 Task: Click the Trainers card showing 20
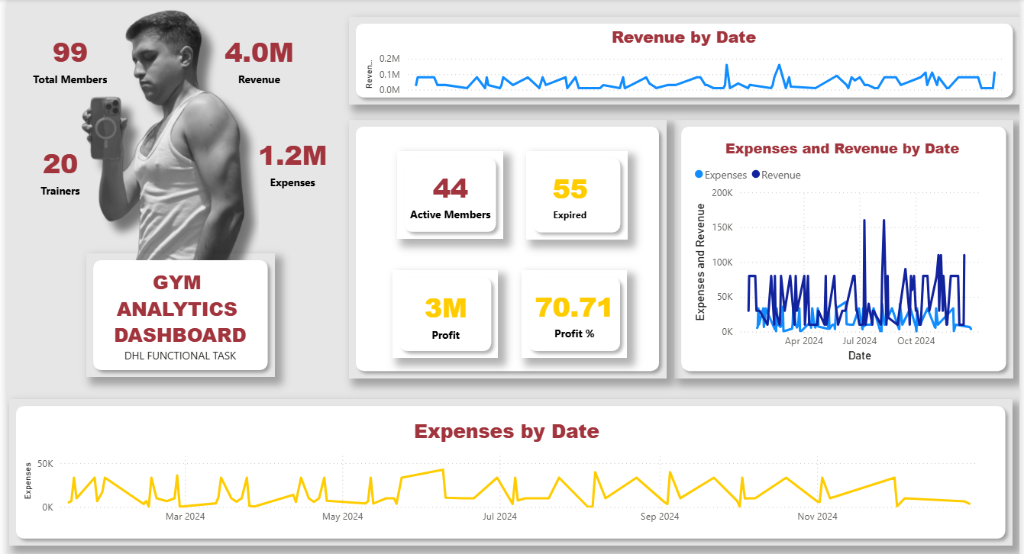[60, 172]
